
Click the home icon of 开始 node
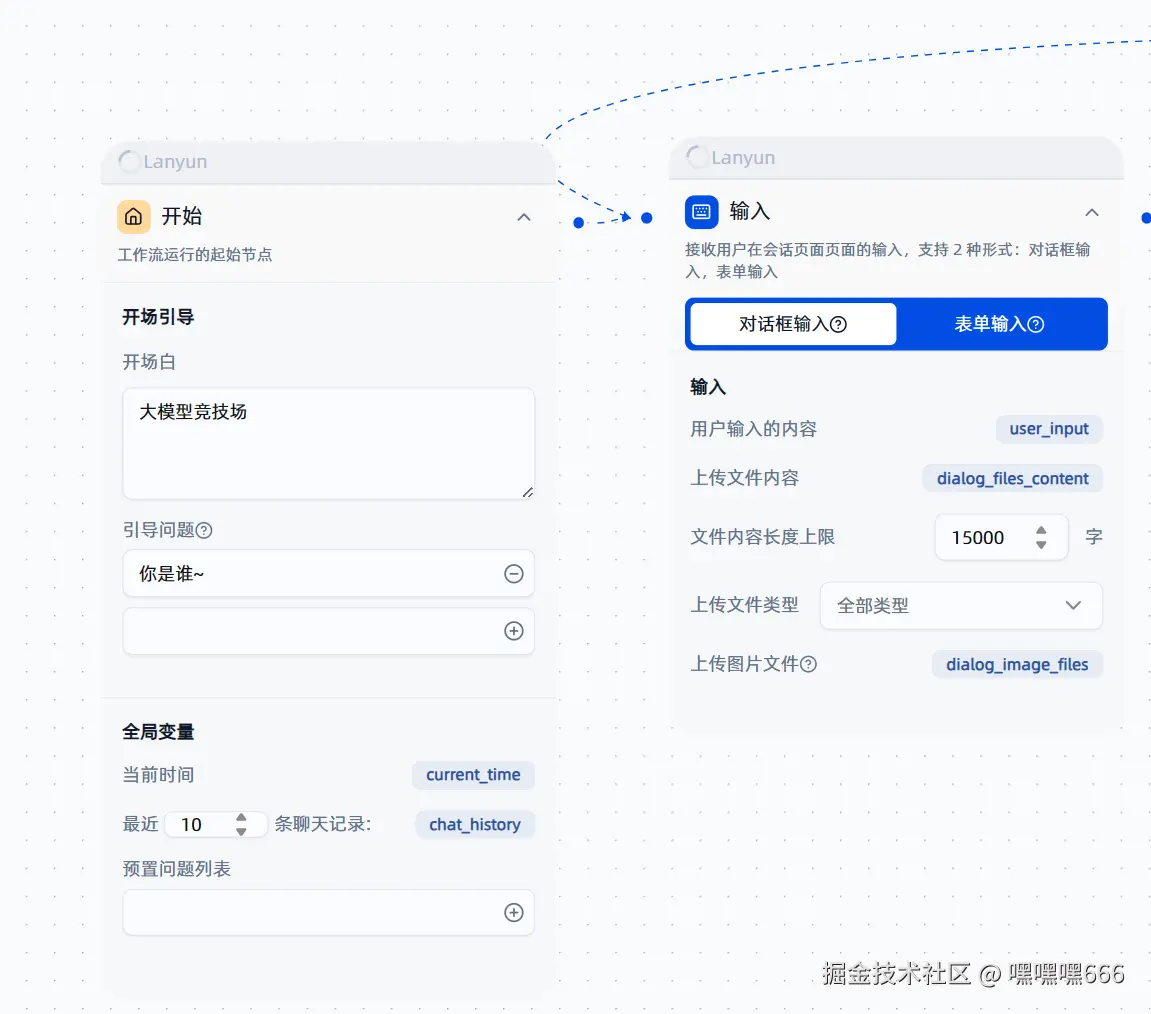pos(134,217)
